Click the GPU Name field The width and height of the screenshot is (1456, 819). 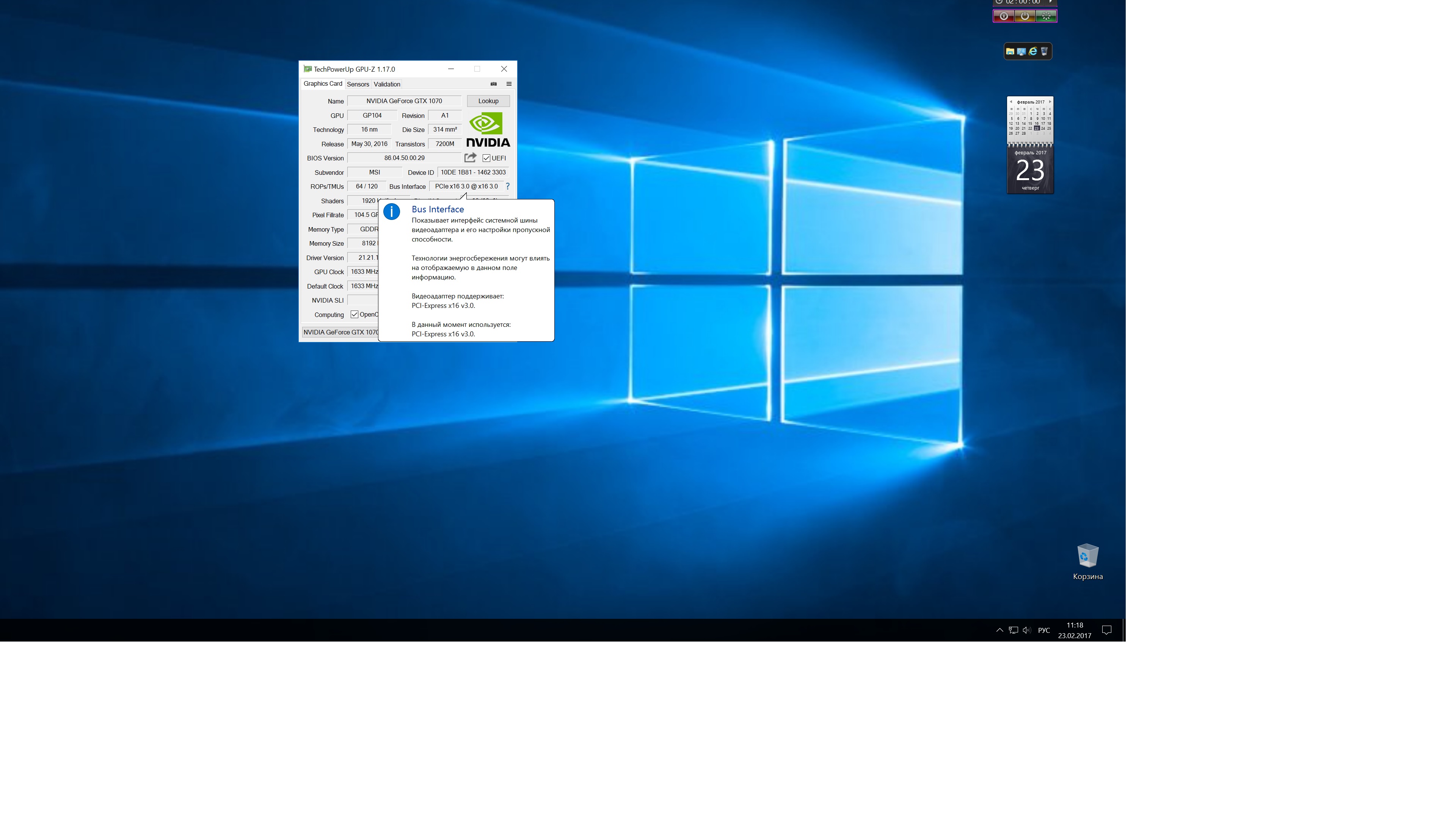click(404, 101)
